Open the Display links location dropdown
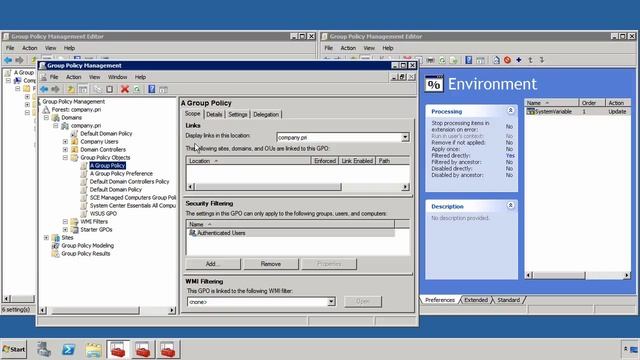The image size is (640, 360). coord(405,137)
